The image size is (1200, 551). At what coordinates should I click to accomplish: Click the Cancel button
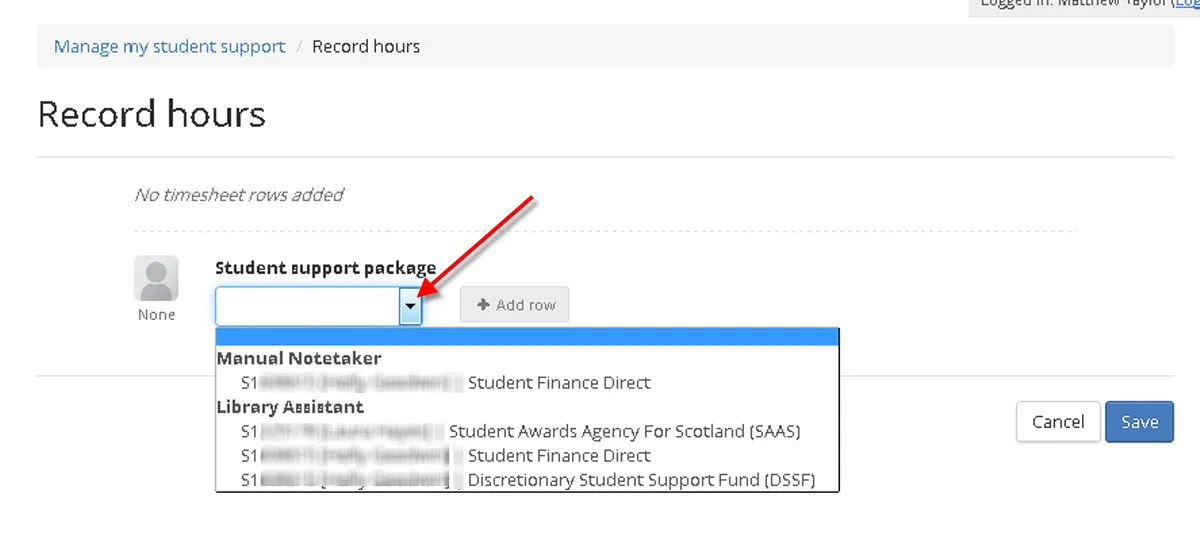[1058, 422]
